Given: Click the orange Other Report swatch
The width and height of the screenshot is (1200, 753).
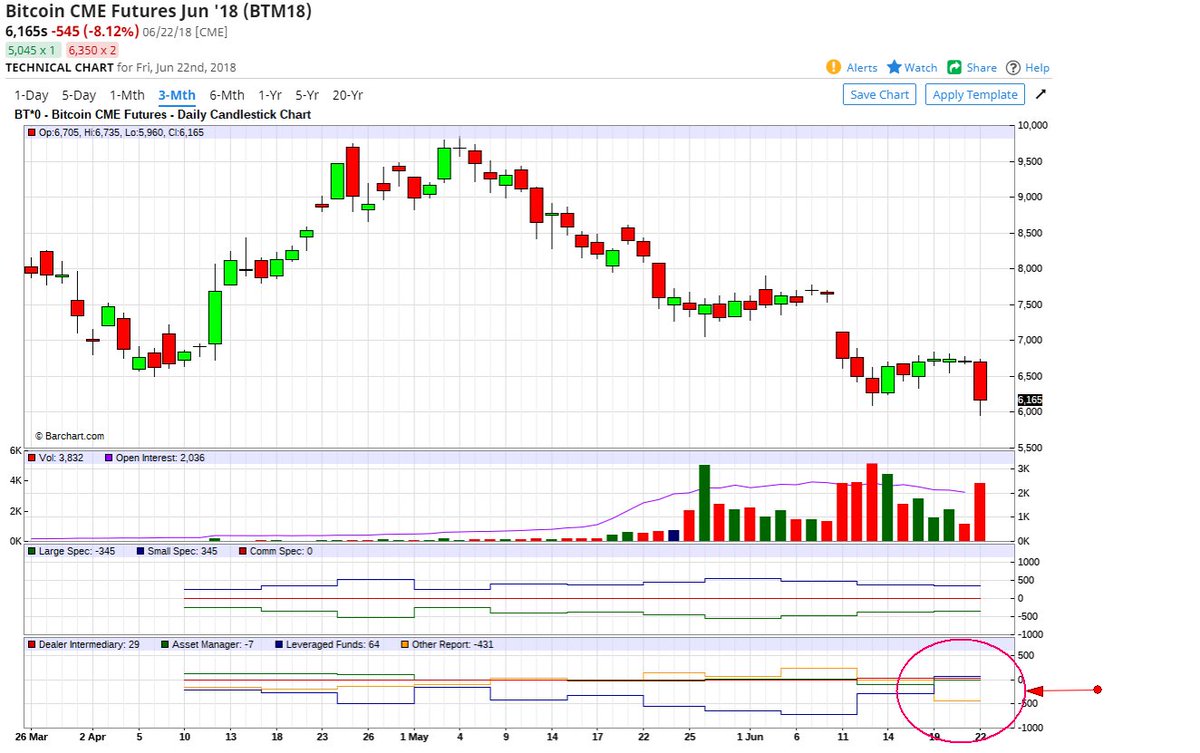Looking at the screenshot, I should click(403, 645).
